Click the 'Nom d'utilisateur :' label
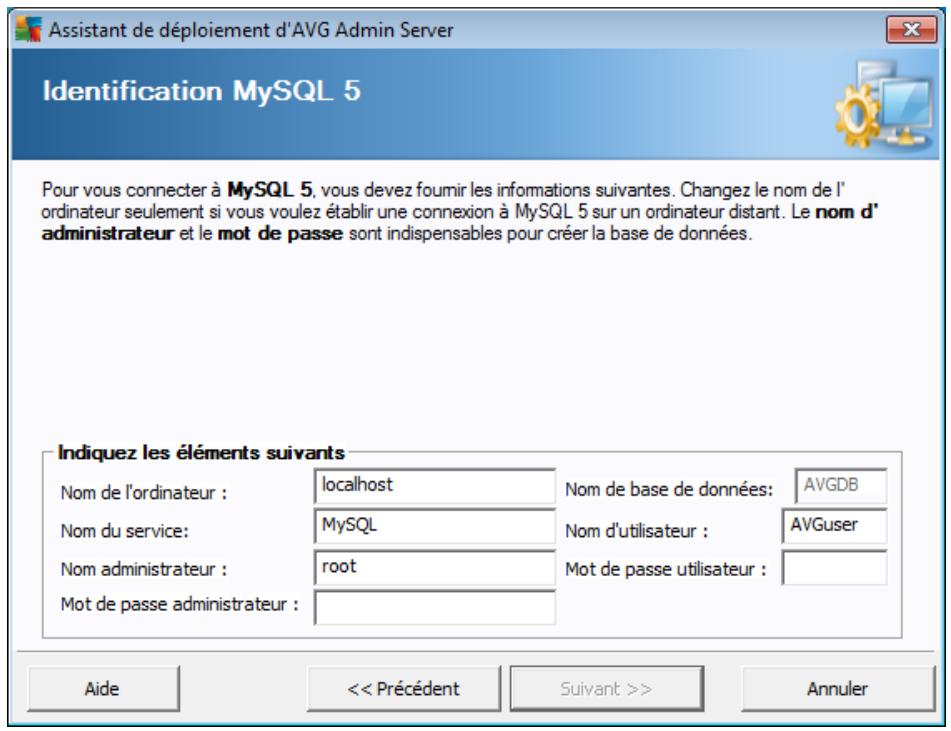Image resolution: width=951 pixels, height=731 pixels. (636, 531)
